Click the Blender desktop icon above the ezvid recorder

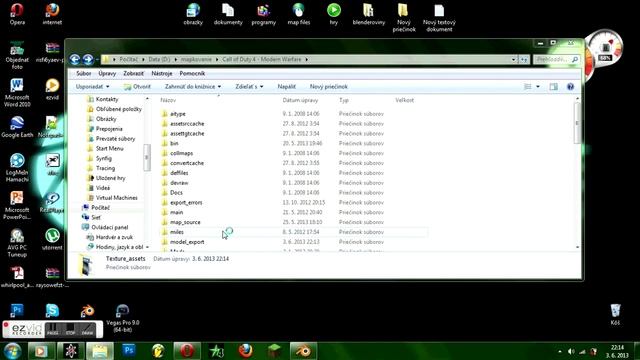[x=87, y=311]
